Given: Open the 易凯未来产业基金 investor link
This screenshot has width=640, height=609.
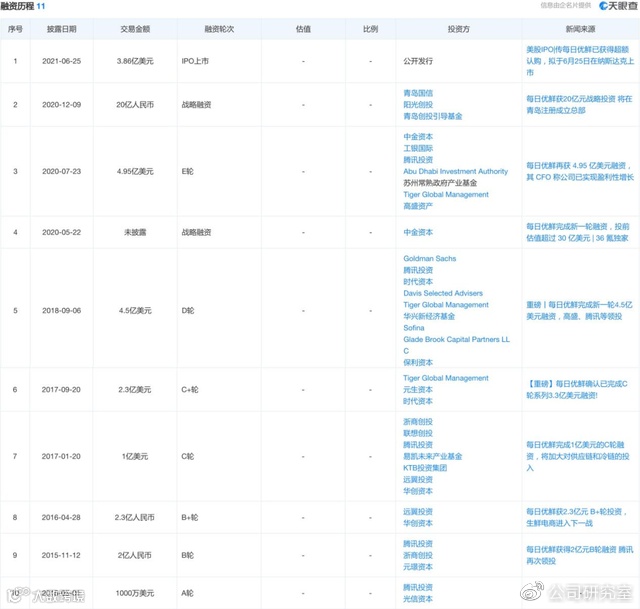Looking at the screenshot, I should pyautogui.click(x=433, y=456).
